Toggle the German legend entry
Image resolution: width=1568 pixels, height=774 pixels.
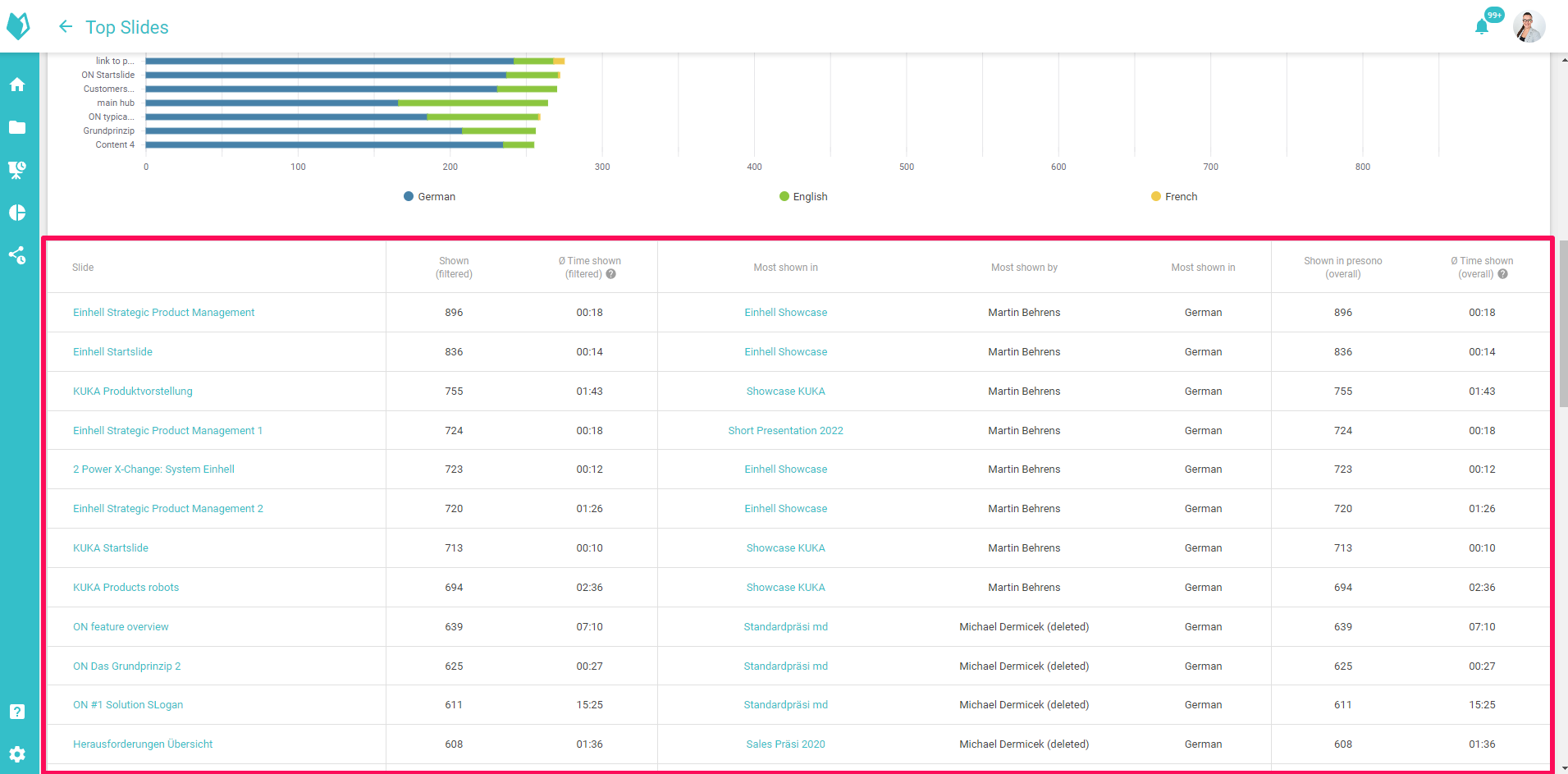click(429, 196)
